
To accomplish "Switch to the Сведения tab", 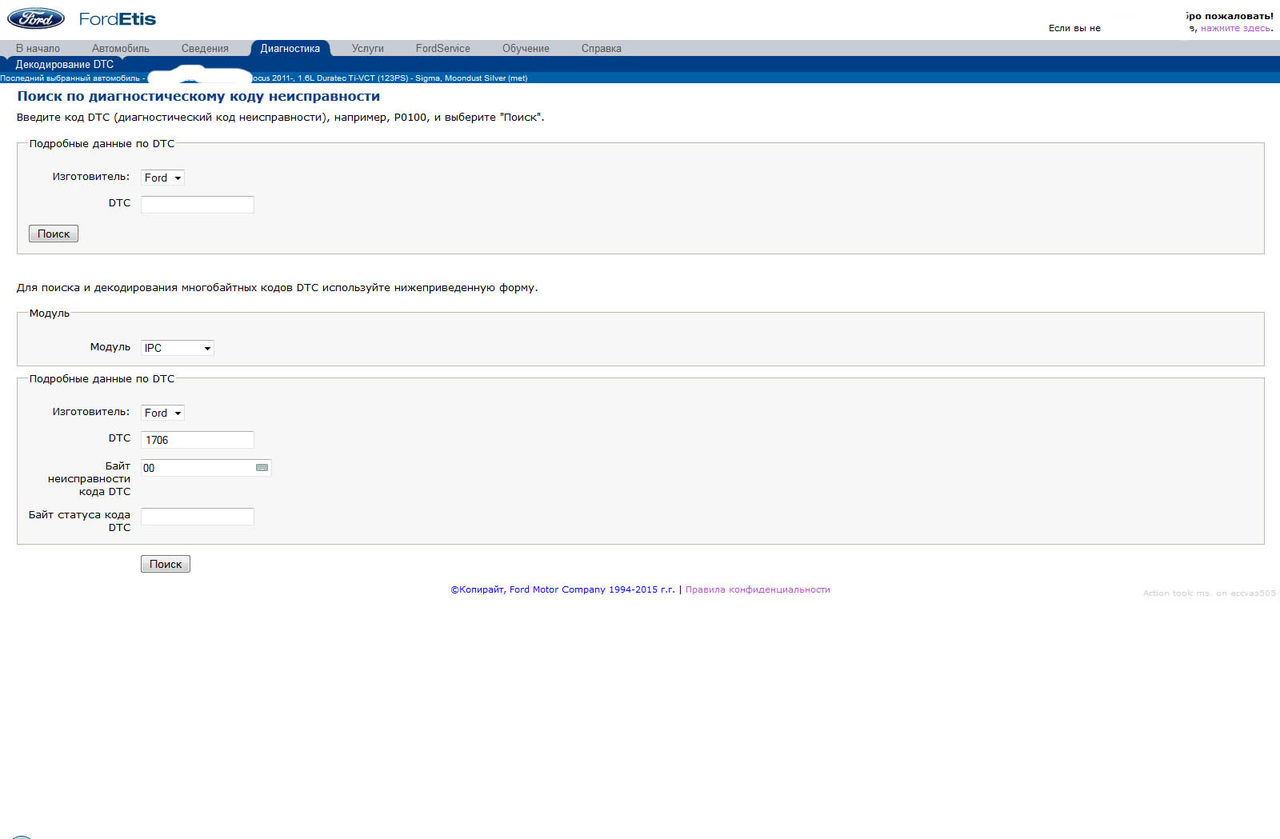I will point(205,48).
